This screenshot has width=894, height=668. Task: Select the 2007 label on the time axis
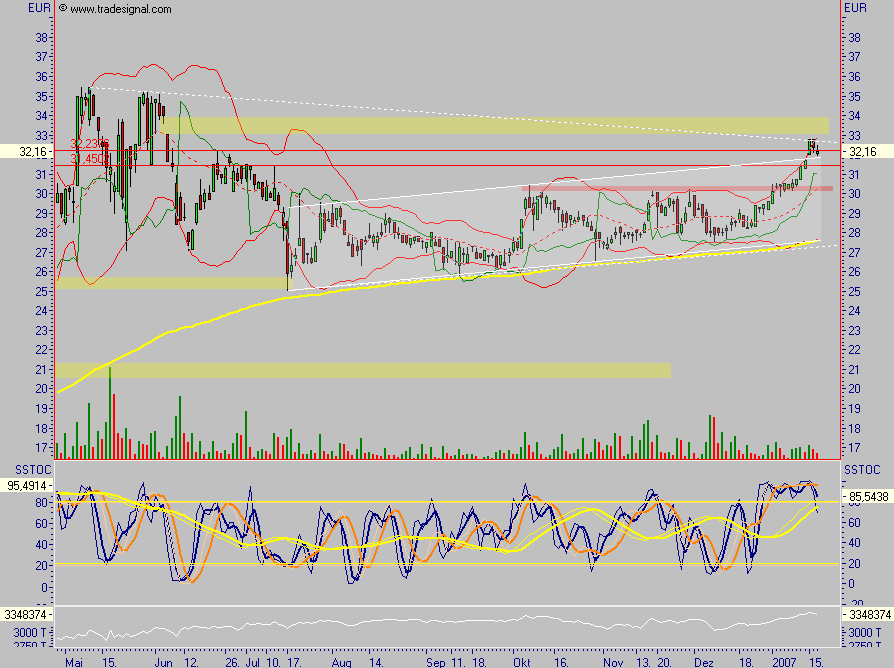coord(785,662)
